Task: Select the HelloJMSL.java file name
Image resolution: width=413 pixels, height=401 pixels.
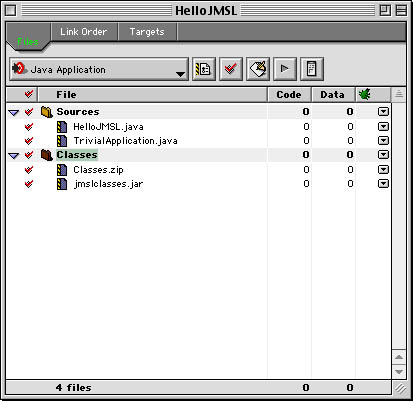Action: pos(108,127)
